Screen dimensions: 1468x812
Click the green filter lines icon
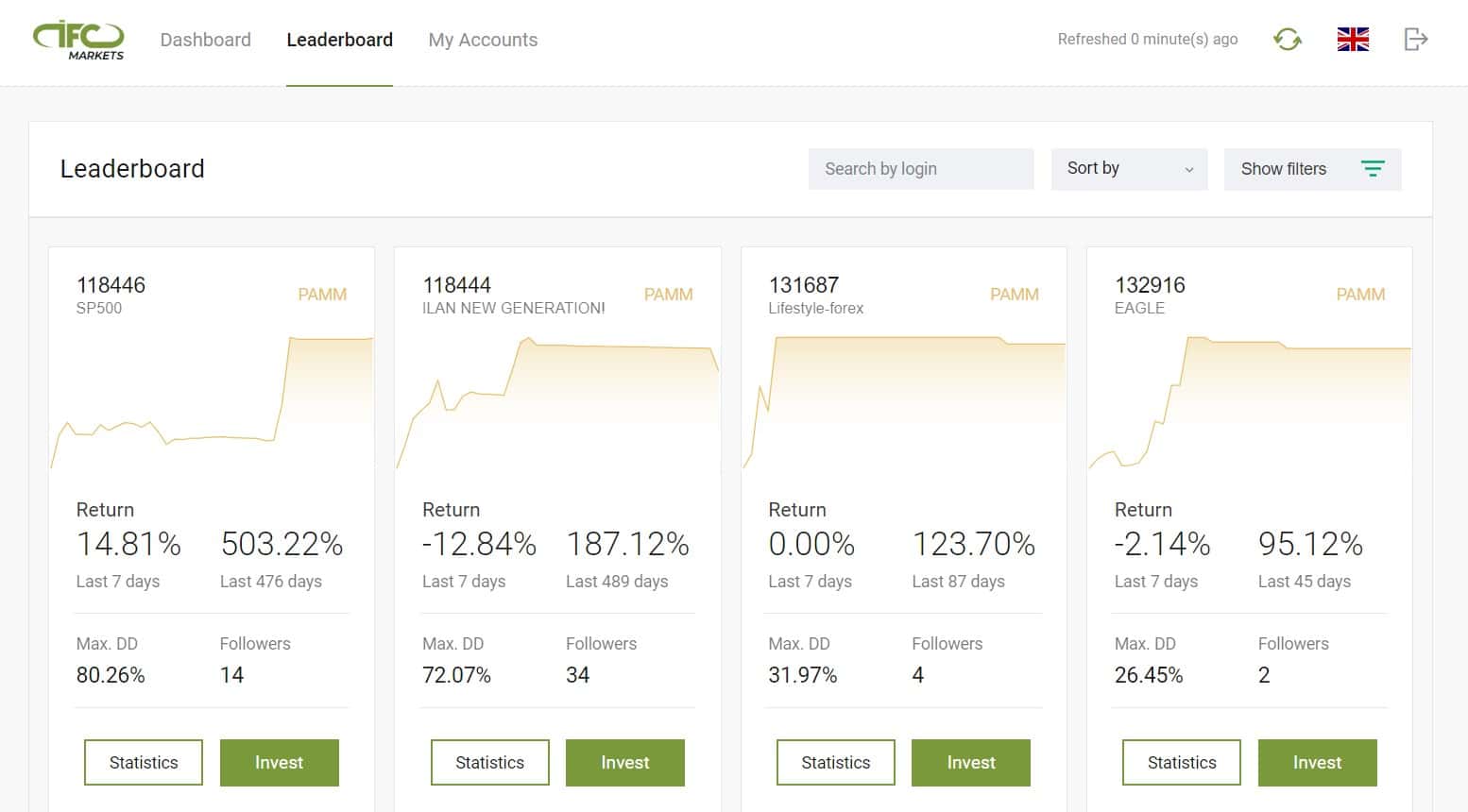1373,169
